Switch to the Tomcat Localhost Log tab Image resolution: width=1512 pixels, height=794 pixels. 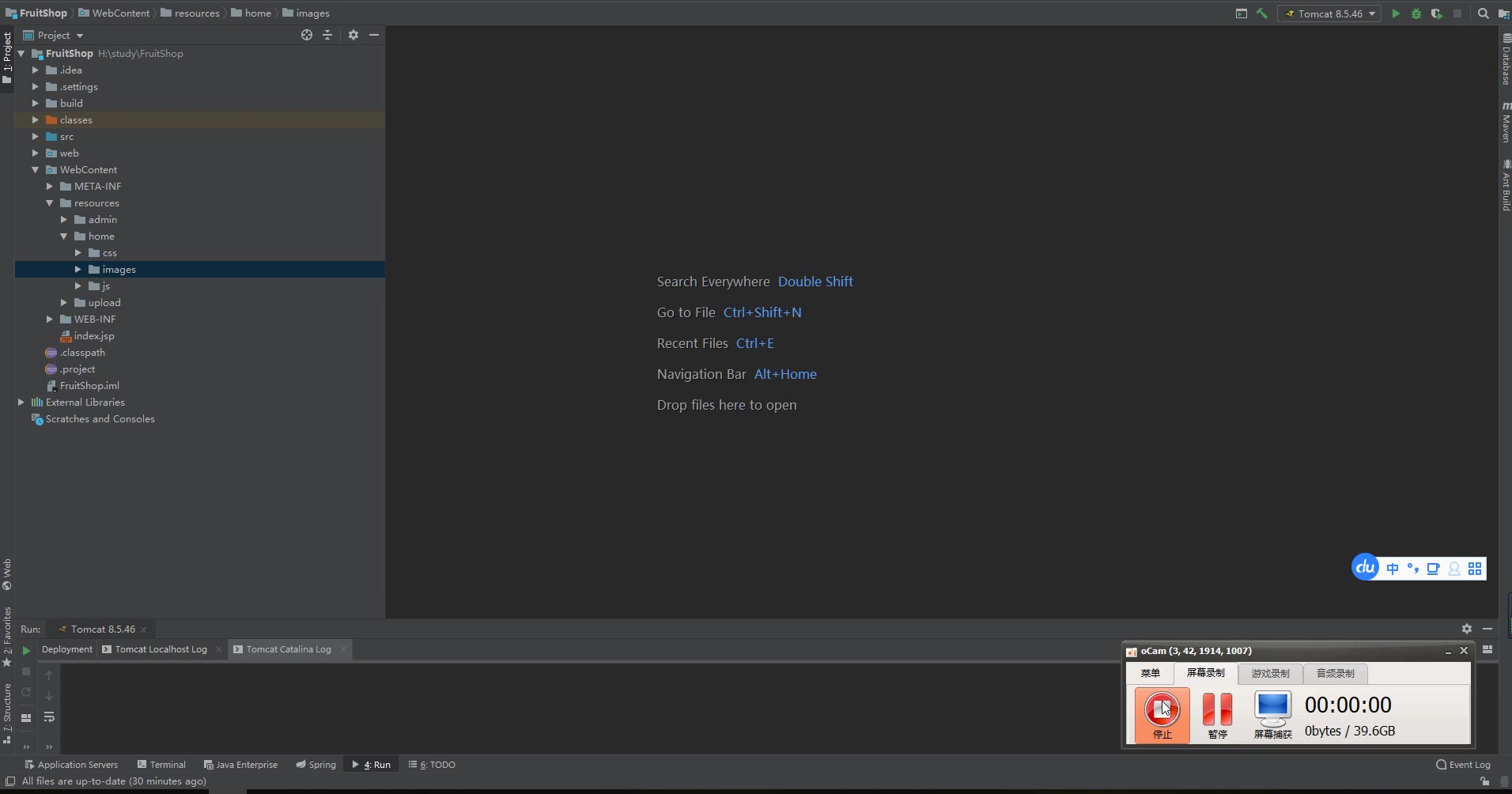tap(161, 649)
